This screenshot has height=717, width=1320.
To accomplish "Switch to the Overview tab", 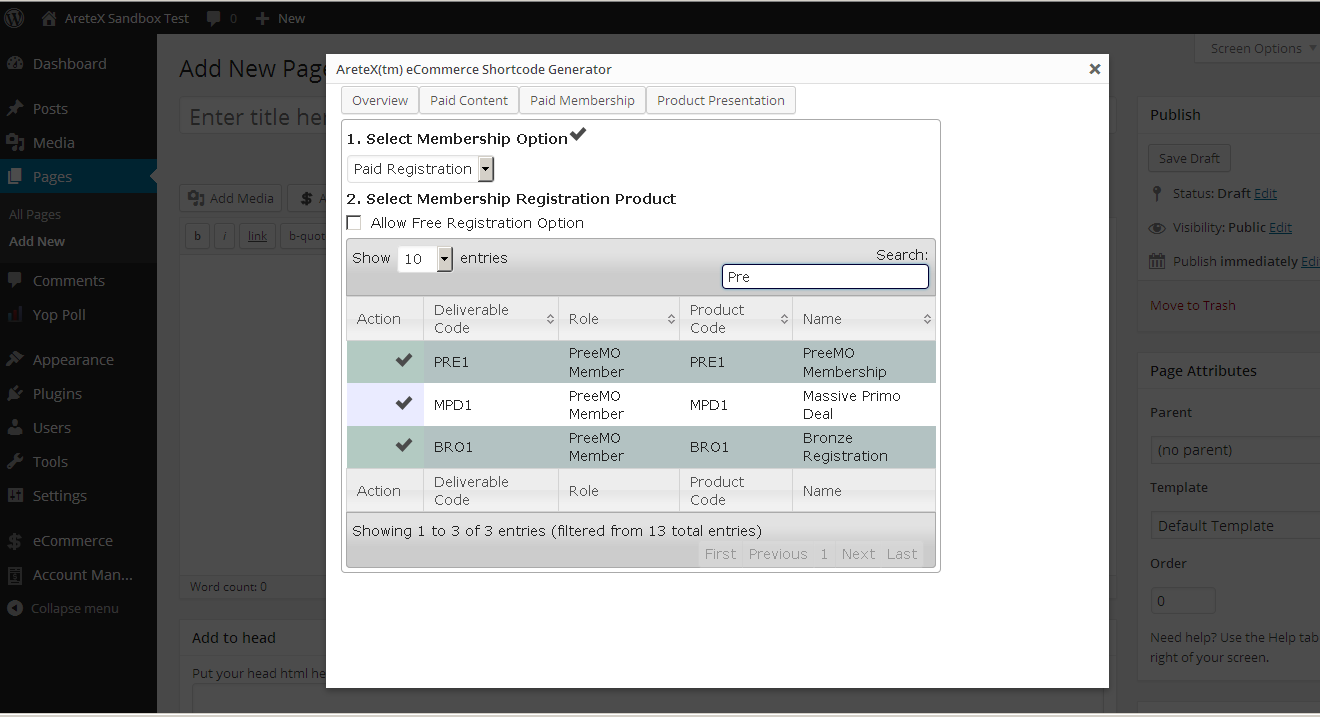I will (380, 100).
